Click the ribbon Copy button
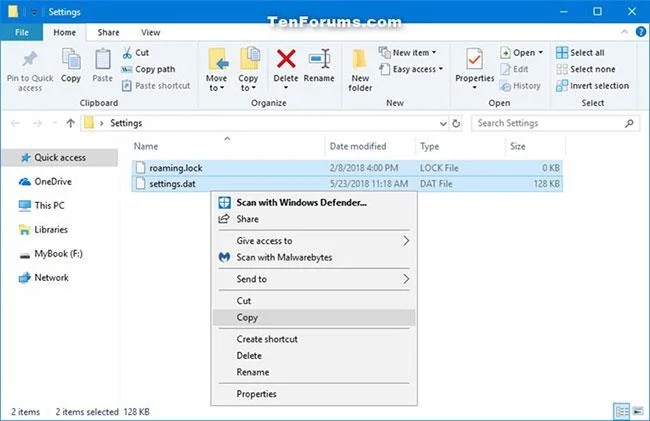650x421 pixels. (x=71, y=66)
